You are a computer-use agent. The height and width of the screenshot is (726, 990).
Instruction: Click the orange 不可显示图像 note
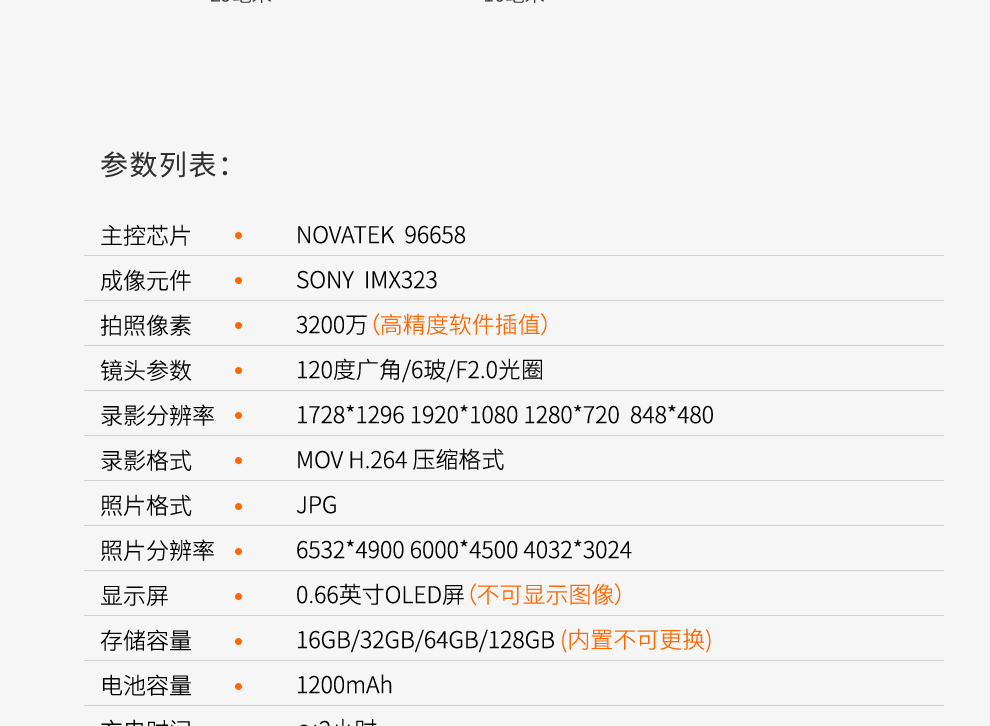tap(546, 595)
